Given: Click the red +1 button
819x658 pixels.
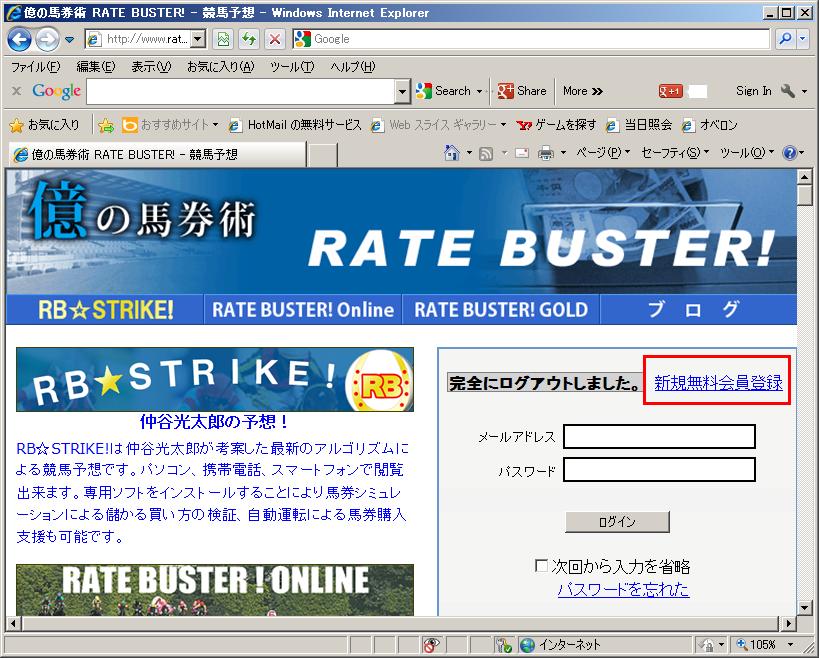Looking at the screenshot, I should point(671,91).
